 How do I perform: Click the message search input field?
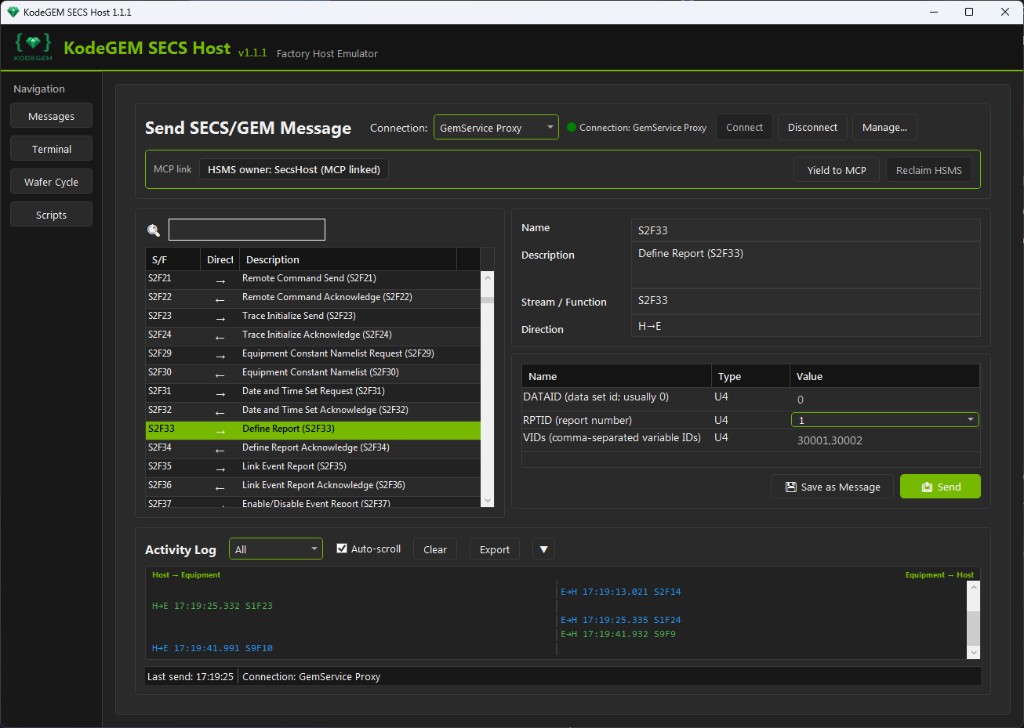(x=246, y=230)
